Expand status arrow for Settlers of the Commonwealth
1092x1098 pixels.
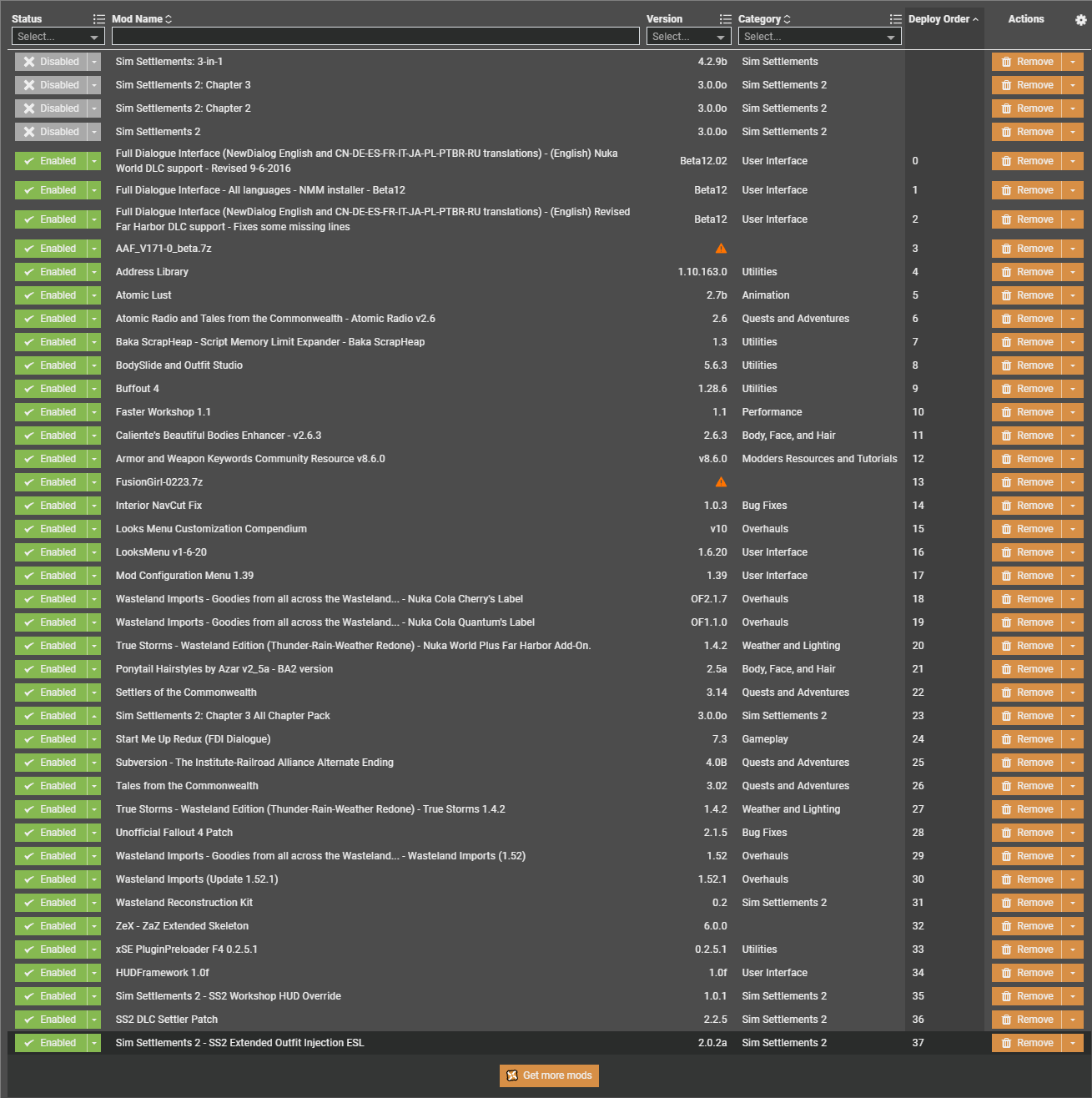coord(94,693)
